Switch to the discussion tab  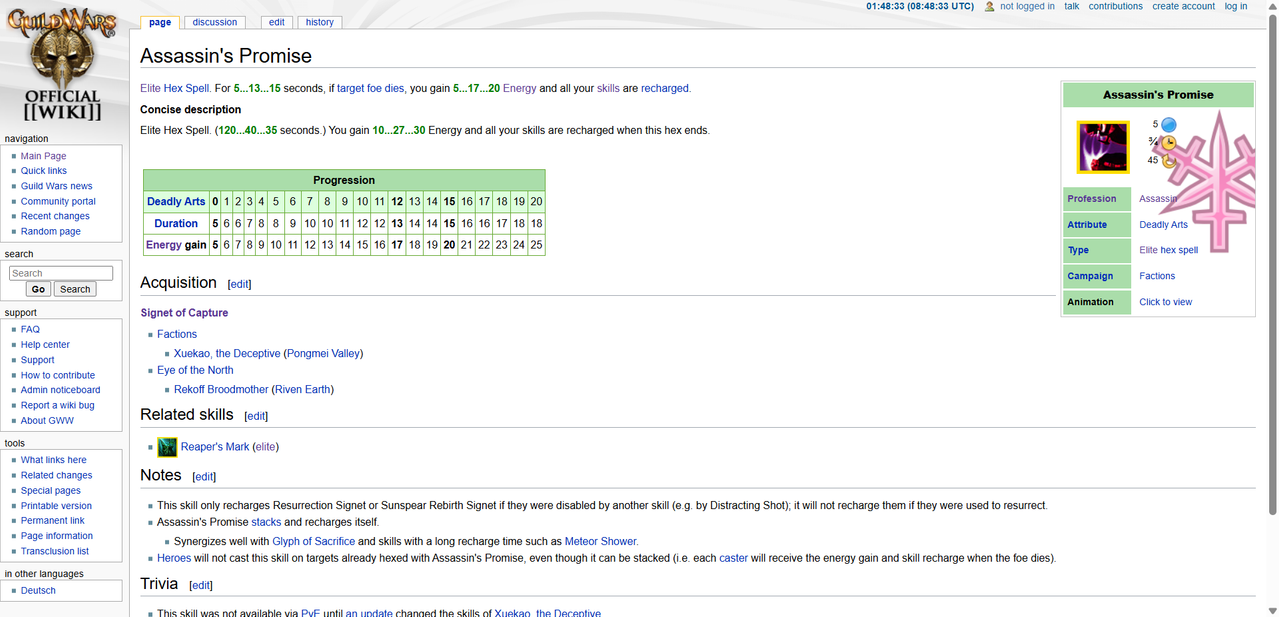pos(215,22)
